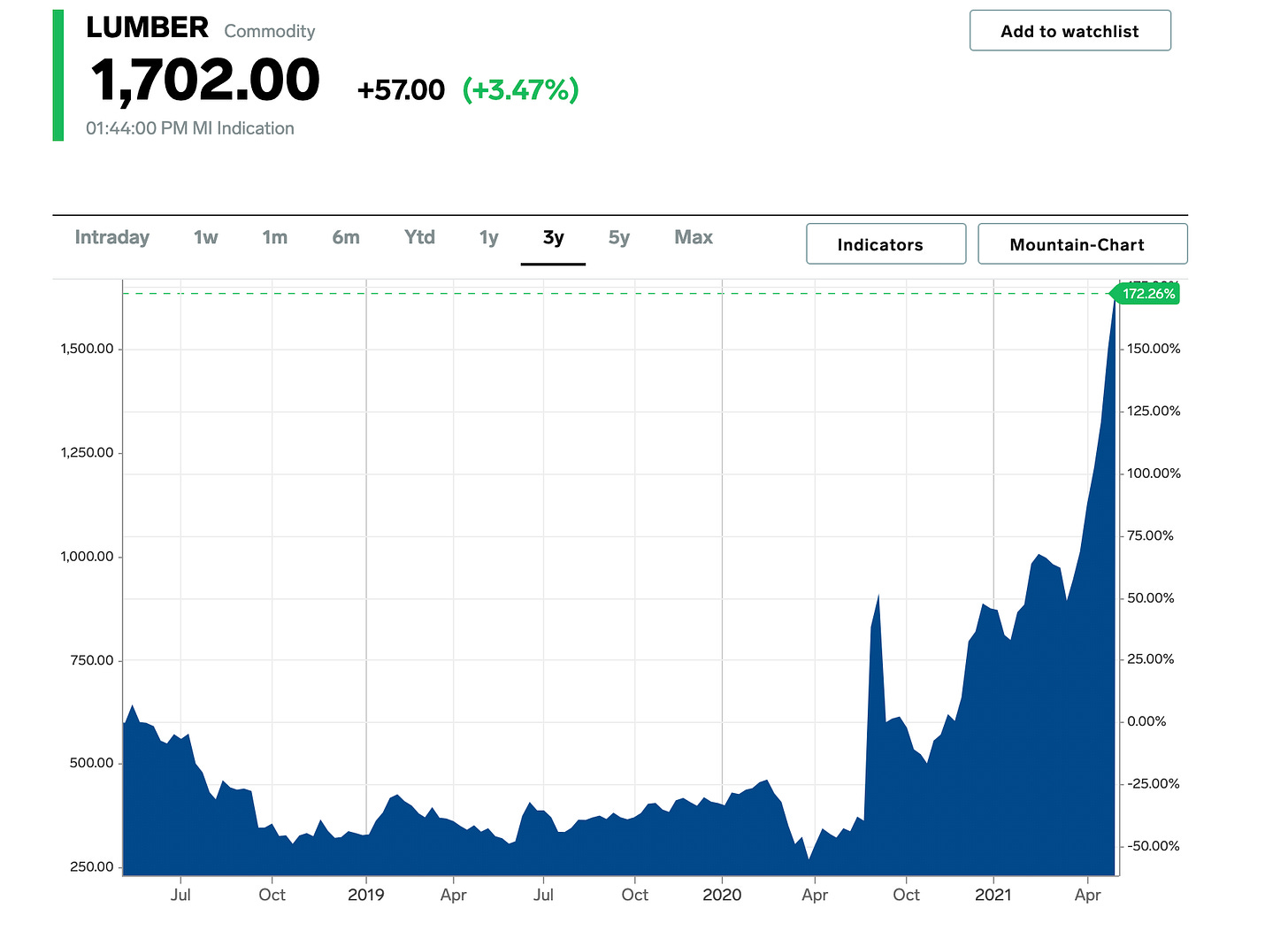Click the (+3.47%) percent change
Viewport: 1288px width, 939px height.
521,89
